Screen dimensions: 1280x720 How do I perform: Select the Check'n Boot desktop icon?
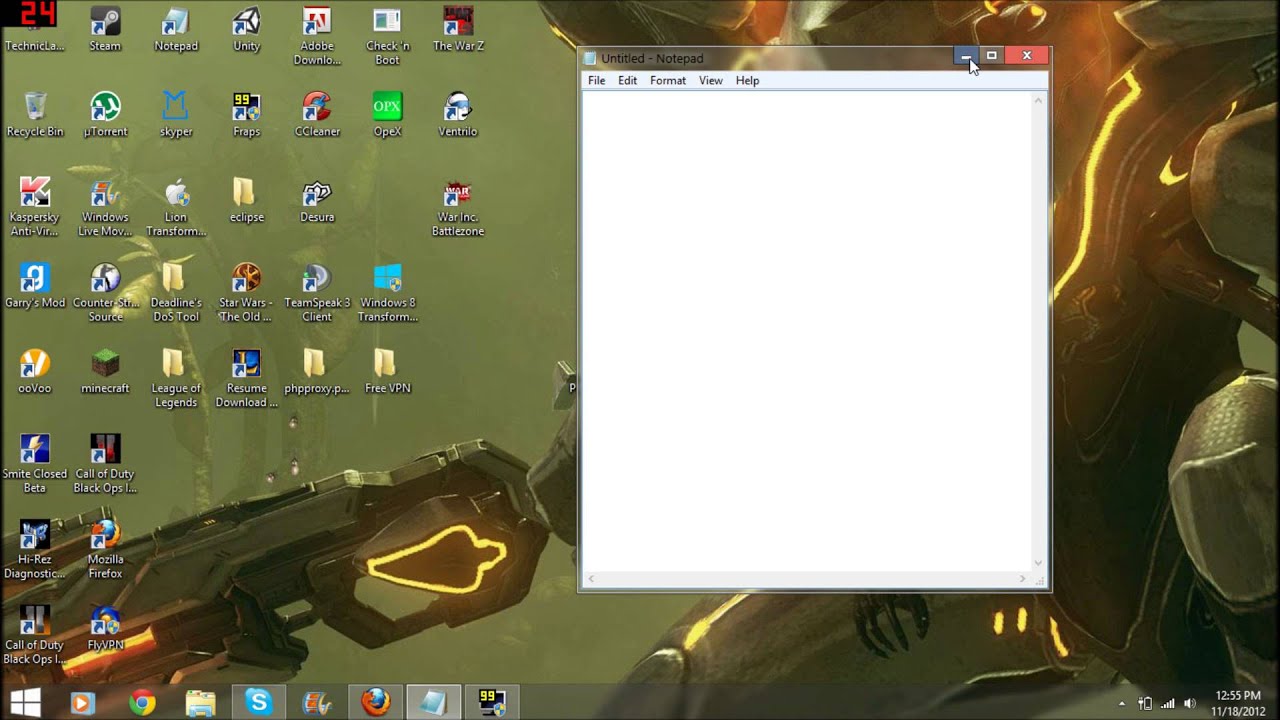(x=387, y=37)
